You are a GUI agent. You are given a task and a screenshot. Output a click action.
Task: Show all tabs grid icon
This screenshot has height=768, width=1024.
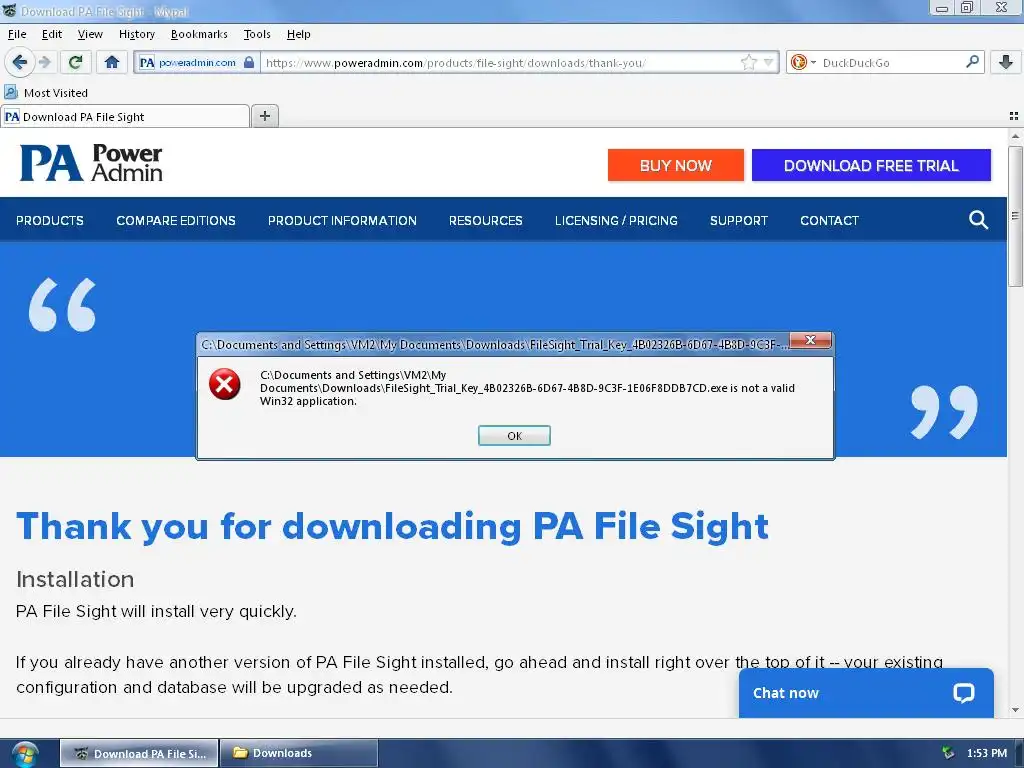[1014, 116]
